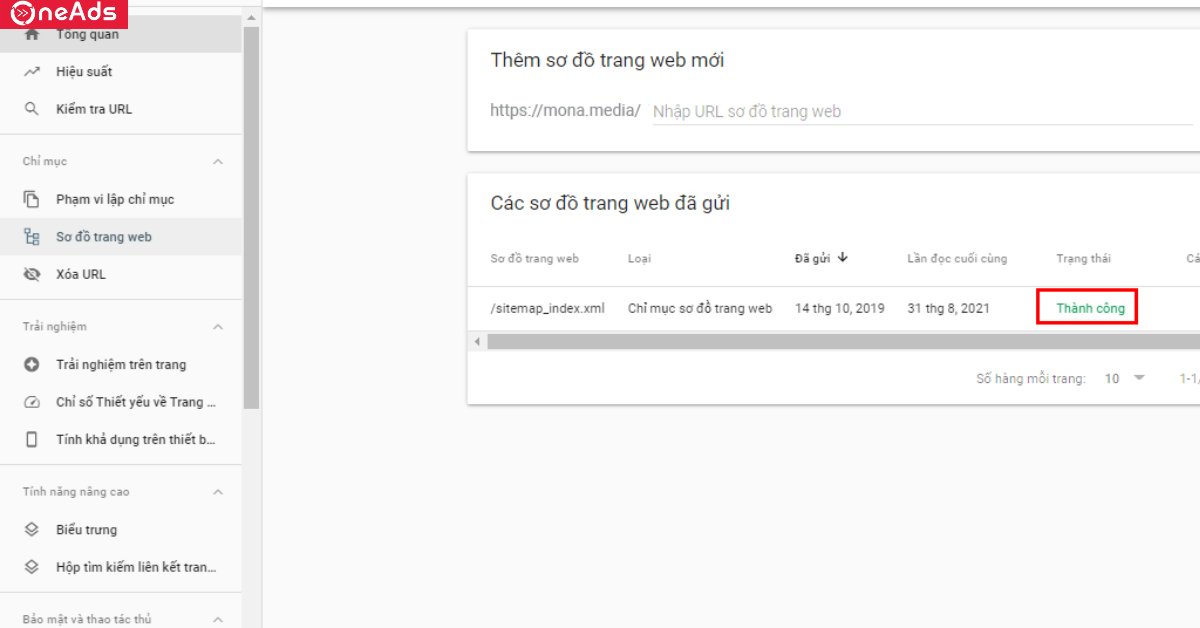
Task: Click the plus-circle icon beside Trải nghiệm trên trang
Action: click(x=32, y=364)
